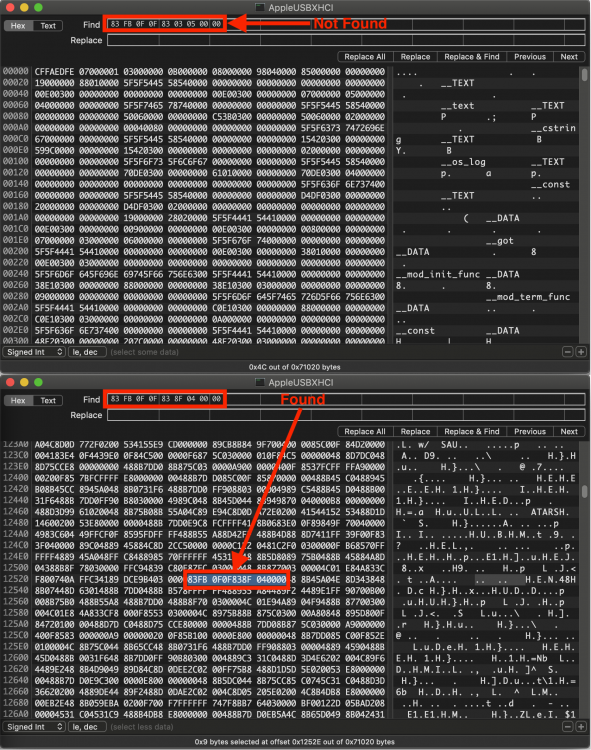Image resolution: width=591 pixels, height=750 pixels.
Task: Open le, dec format selector, top window
Action: (x=87, y=352)
